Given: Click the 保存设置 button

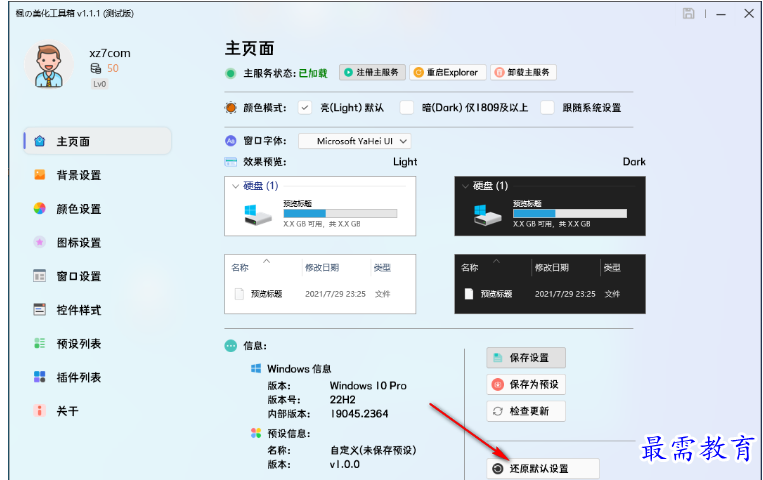Looking at the screenshot, I should 526,358.
